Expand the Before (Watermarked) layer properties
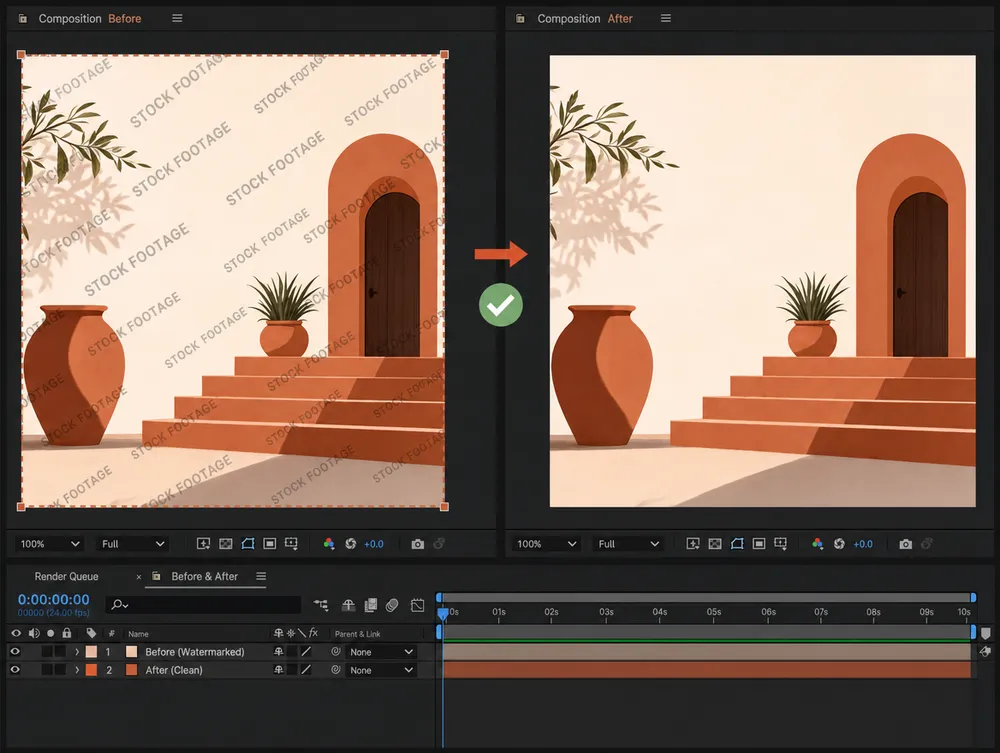This screenshot has height=753, width=1000. (x=77, y=652)
